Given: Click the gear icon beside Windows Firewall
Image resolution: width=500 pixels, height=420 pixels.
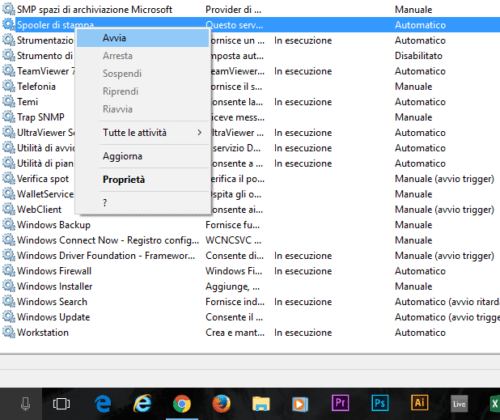Looking at the screenshot, I should (x=8, y=271).
